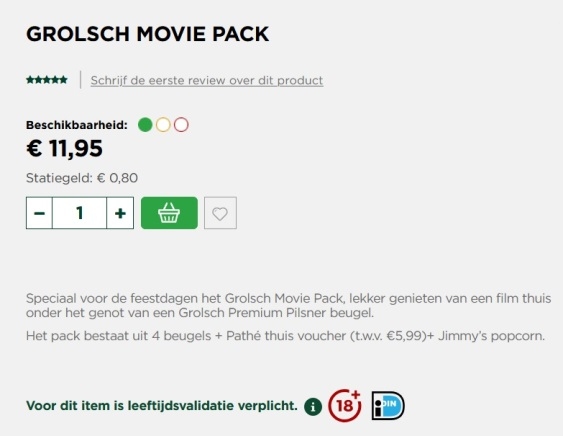Click the Statiegeld € 0,80 deposit text
This screenshot has height=436, width=563.
pyautogui.click(x=82, y=178)
